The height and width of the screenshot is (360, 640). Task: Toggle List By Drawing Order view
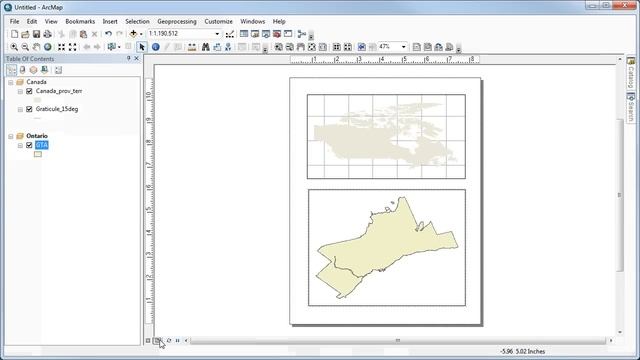11,70
